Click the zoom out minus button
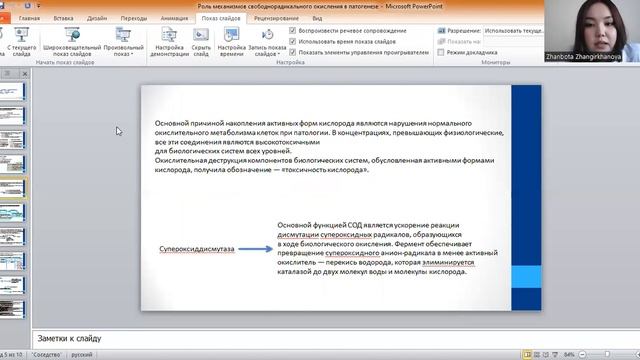 pyautogui.click(x=582, y=355)
